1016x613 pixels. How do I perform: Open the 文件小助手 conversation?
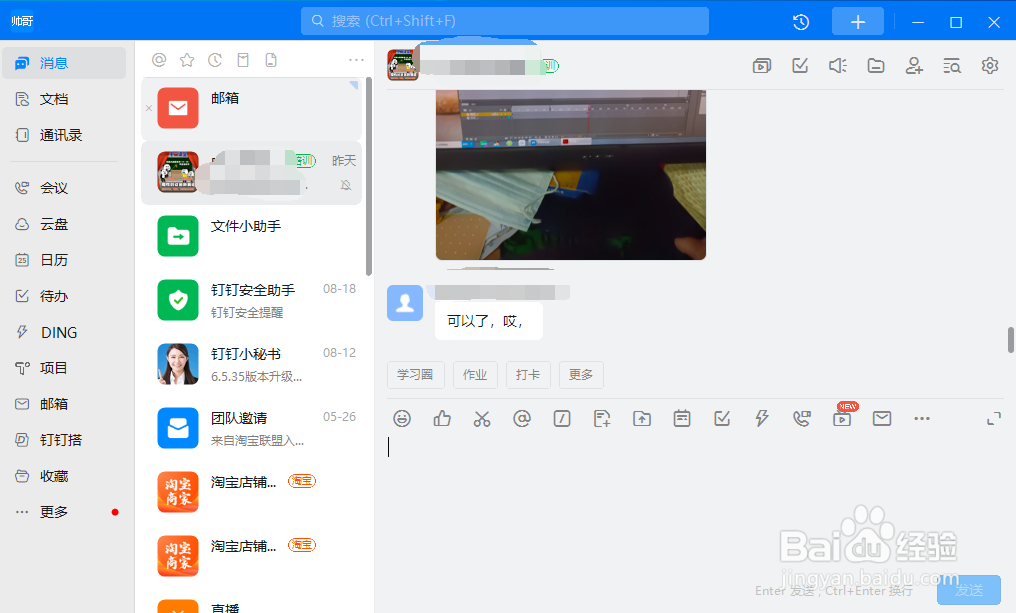pyautogui.click(x=251, y=237)
